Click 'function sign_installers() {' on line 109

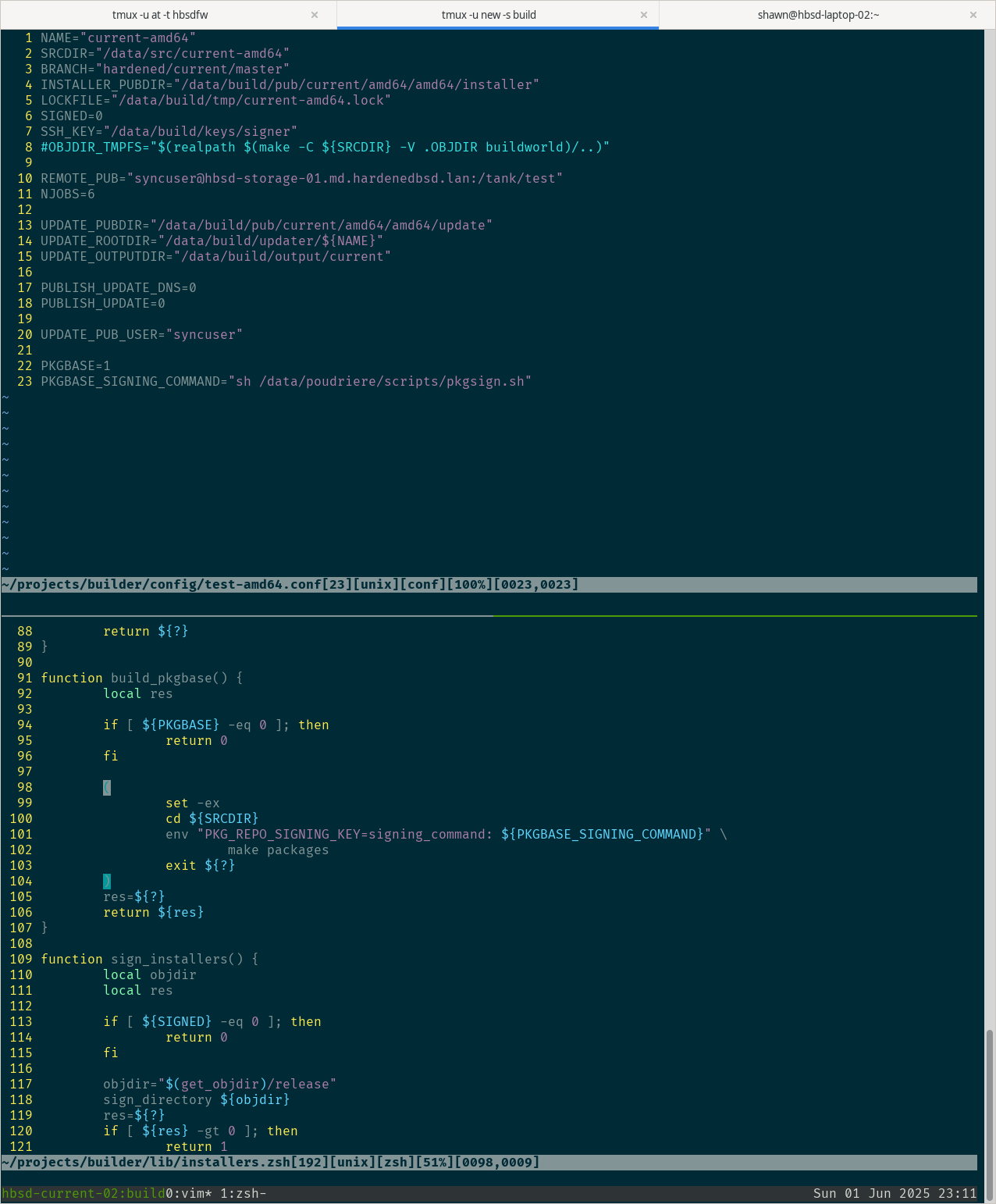(149, 959)
